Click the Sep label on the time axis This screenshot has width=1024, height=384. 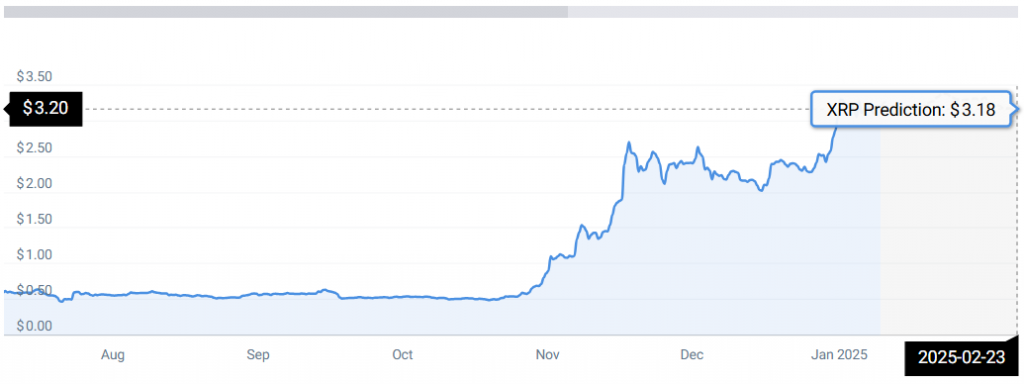tap(258, 355)
